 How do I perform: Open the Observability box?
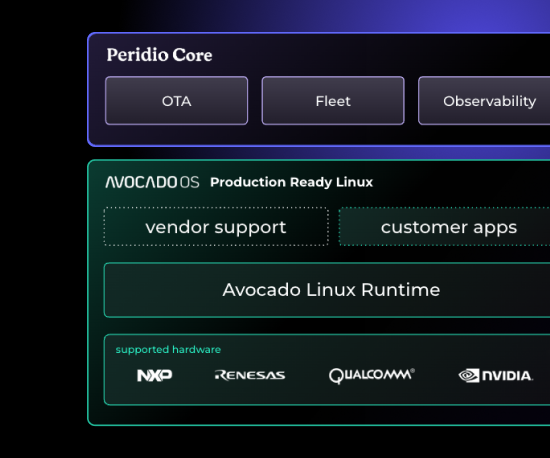coord(484,101)
